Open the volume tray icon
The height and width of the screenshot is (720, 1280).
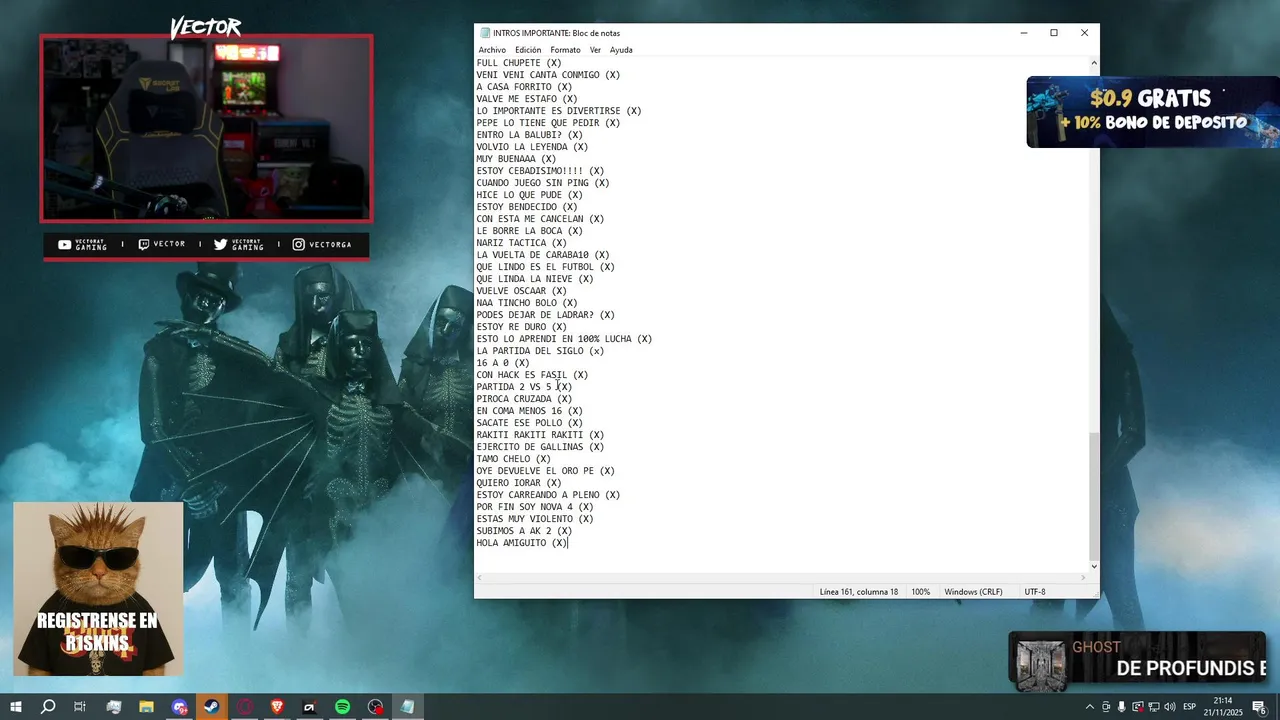1169,707
